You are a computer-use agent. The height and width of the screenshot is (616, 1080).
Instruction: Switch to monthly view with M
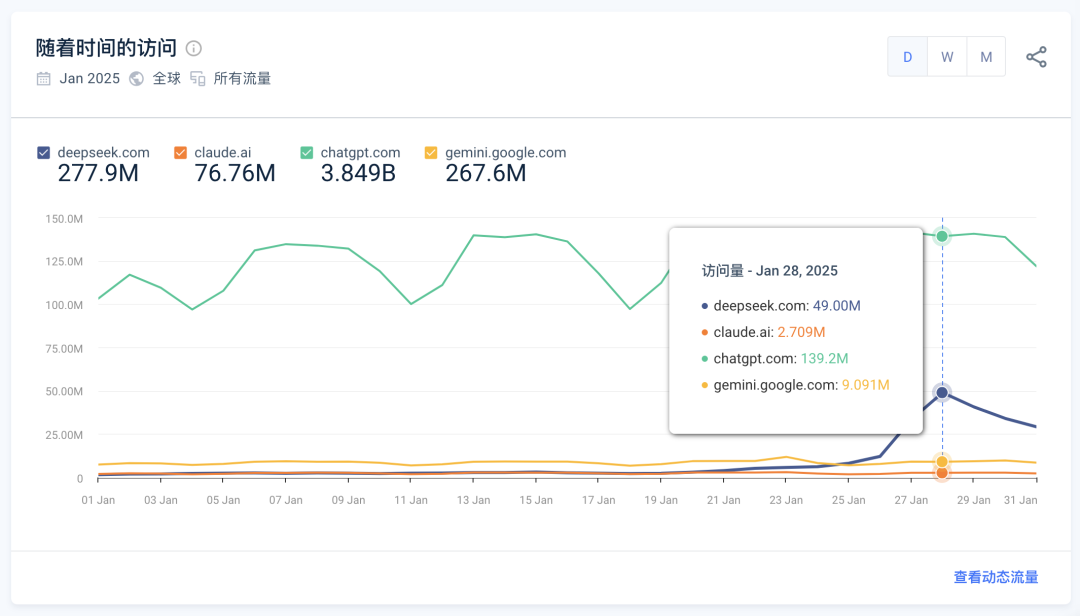[986, 57]
